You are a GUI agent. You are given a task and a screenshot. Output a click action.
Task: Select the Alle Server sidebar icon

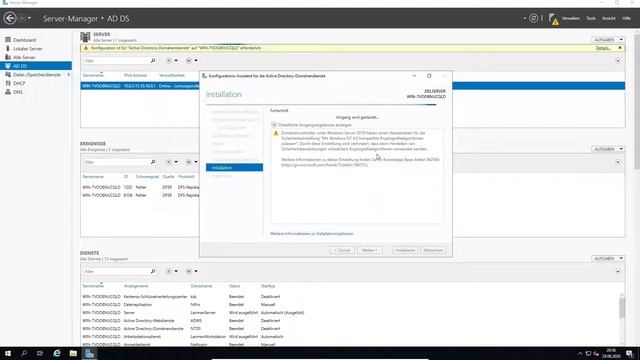pos(8,57)
